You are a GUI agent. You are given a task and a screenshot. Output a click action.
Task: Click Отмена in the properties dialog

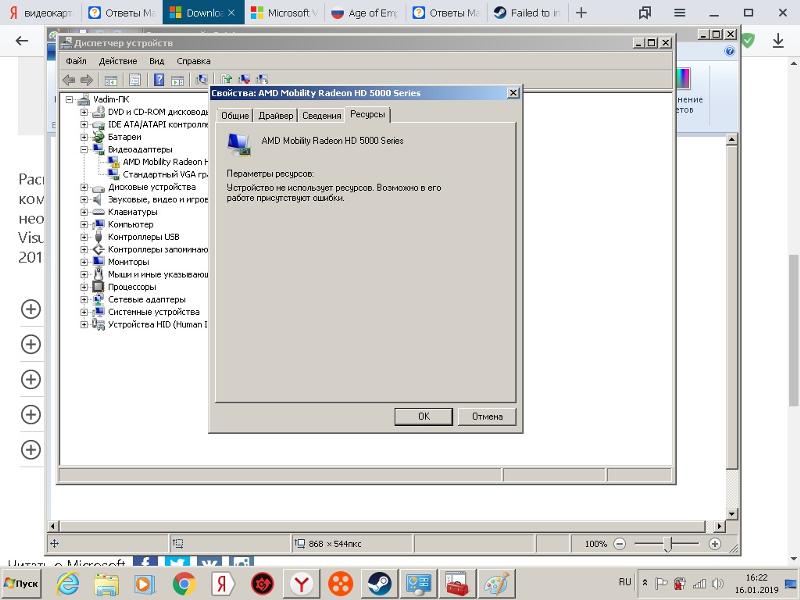pos(487,417)
